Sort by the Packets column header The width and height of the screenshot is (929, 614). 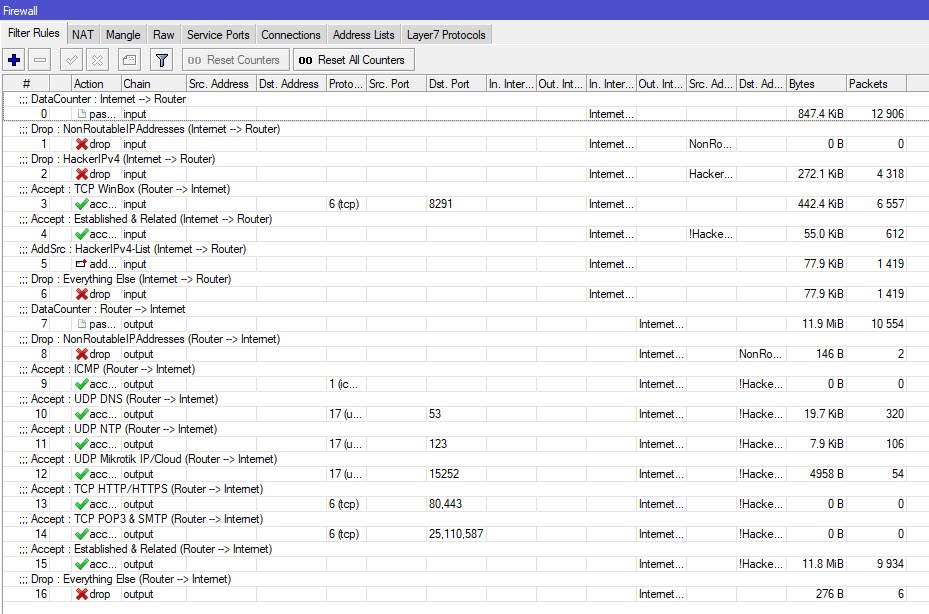point(876,84)
